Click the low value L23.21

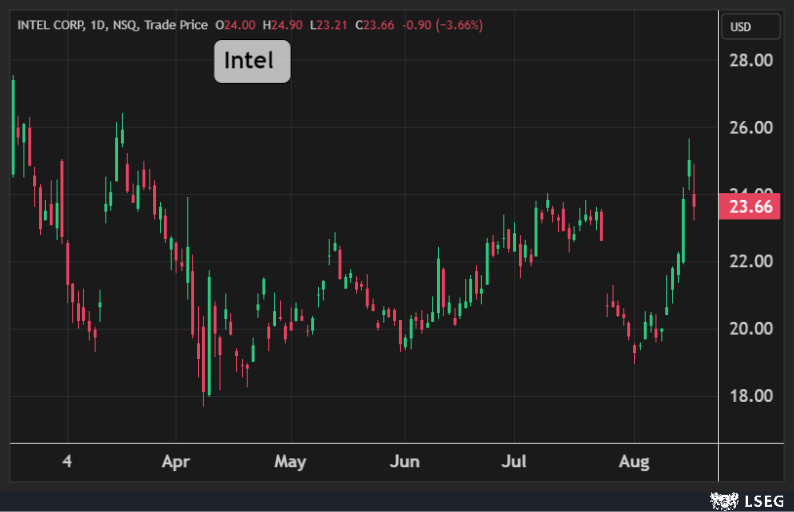pyautogui.click(x=329, y=25)
